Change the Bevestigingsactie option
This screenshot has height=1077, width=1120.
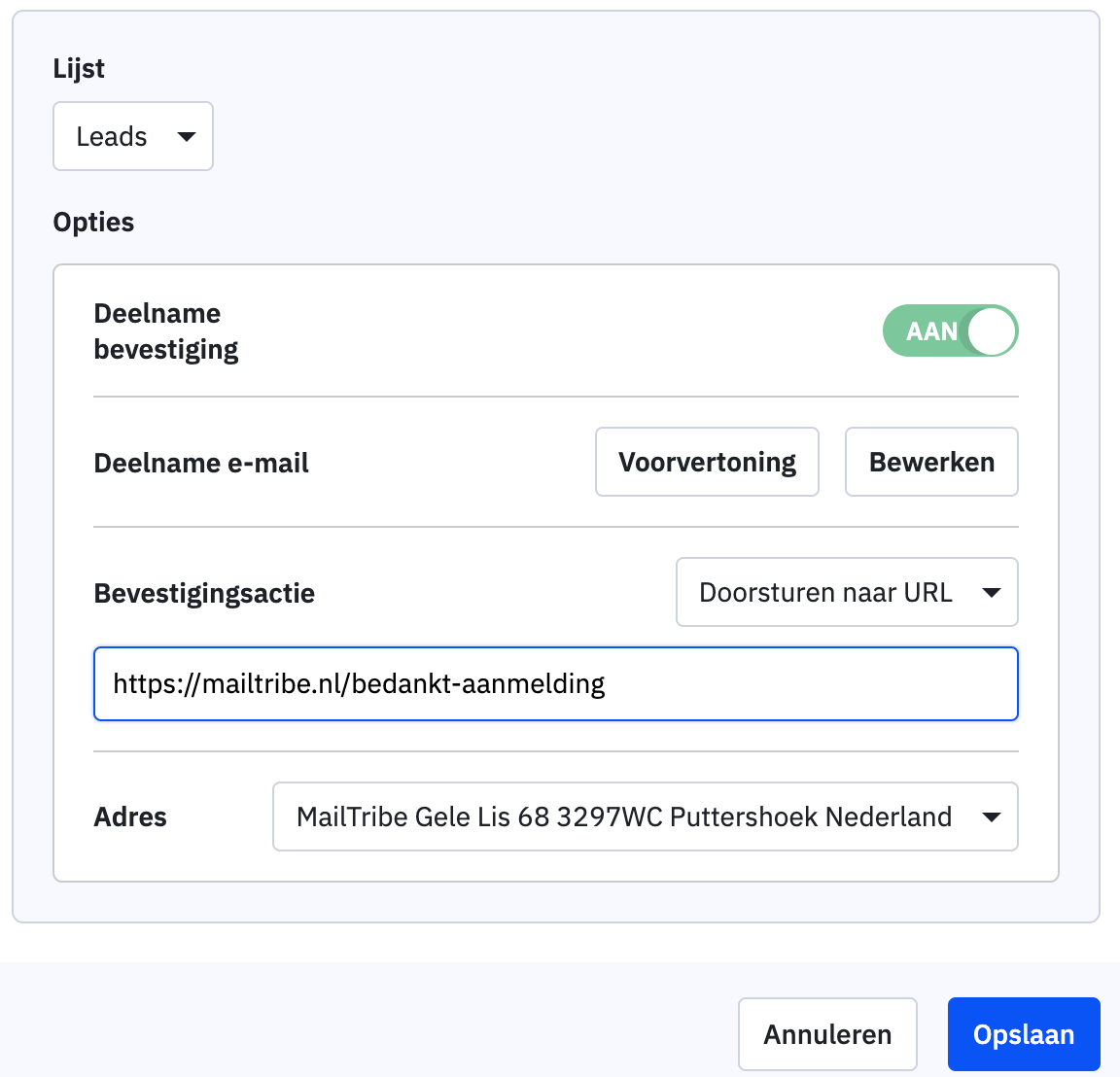point(846,592)
